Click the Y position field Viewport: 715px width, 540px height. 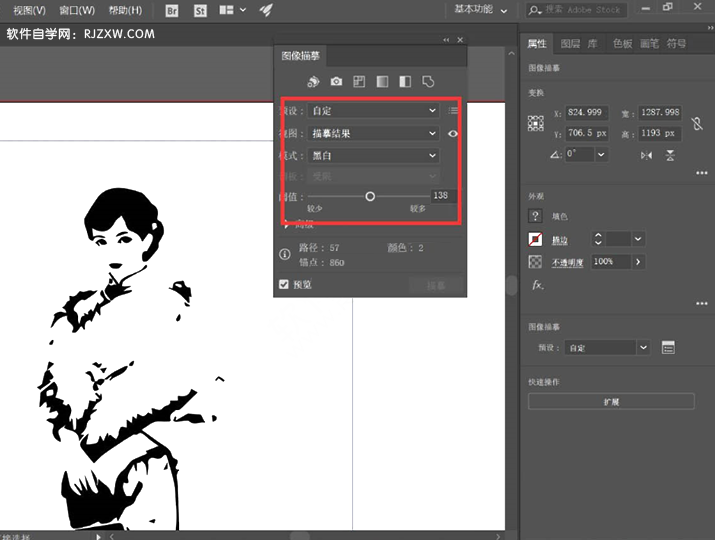pyautogui.click(x=587, y=133)
